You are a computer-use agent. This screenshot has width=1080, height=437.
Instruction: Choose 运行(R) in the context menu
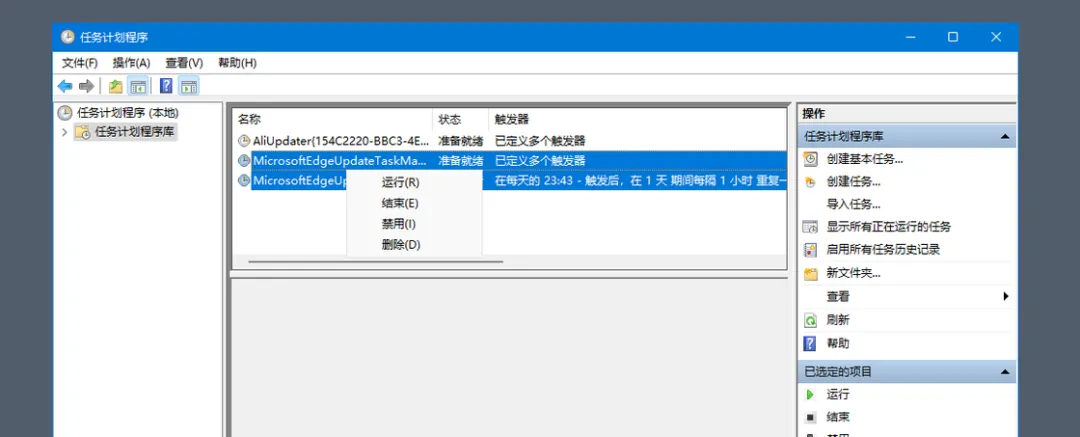(x=415, y=183)
